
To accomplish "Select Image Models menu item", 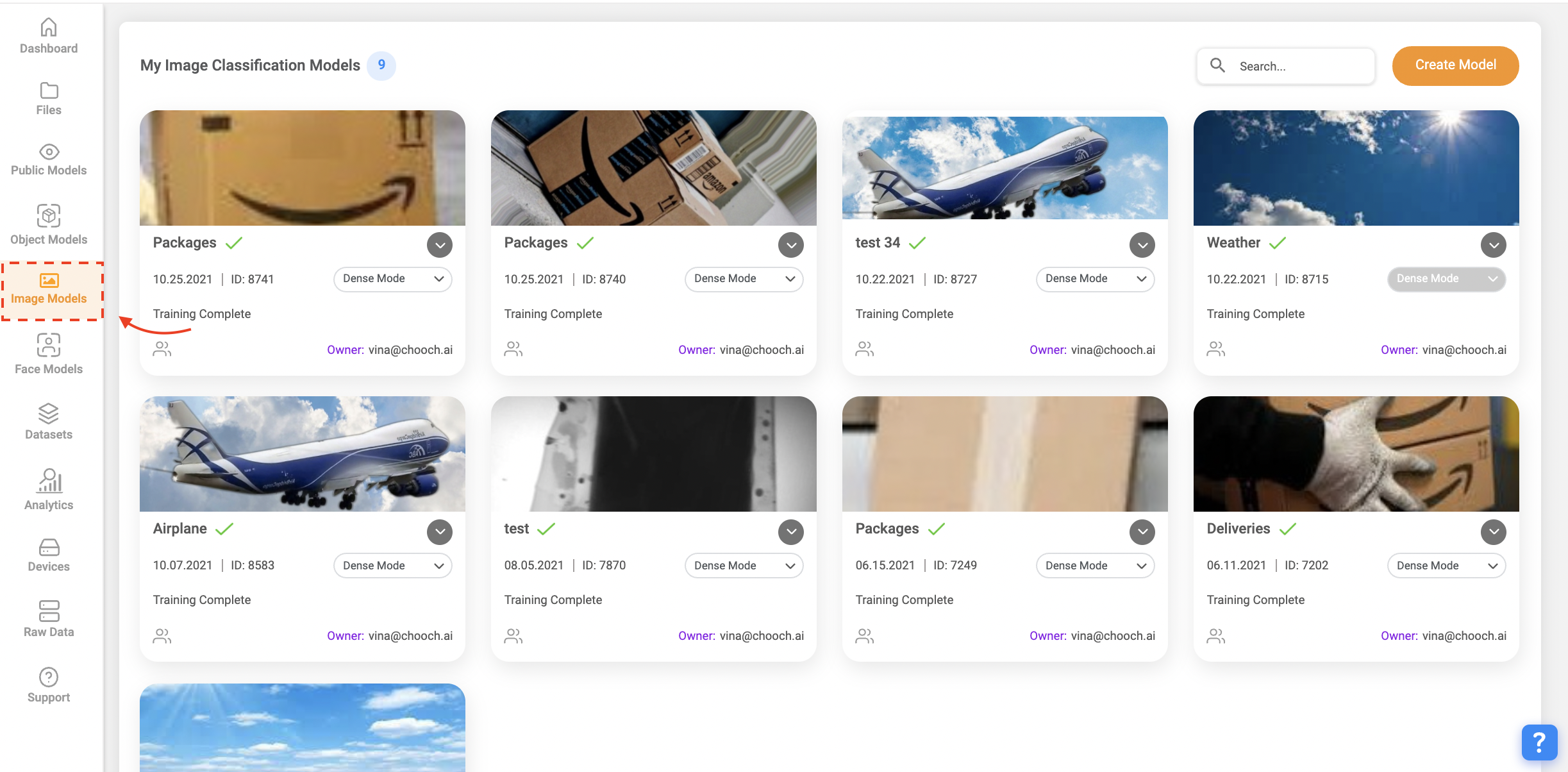I will 49,290.
